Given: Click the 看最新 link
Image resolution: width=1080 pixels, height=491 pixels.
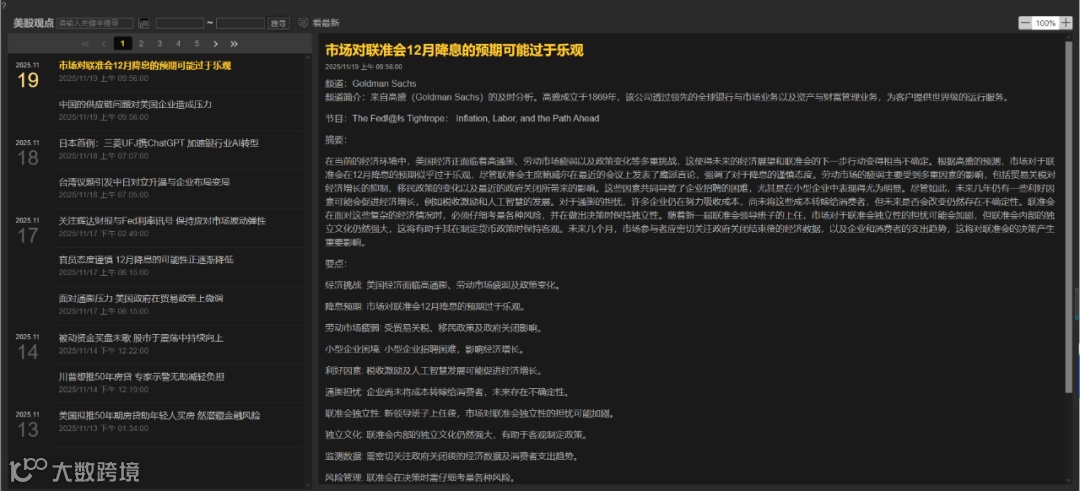Looking at the screenshot, I should coord(326,23).
